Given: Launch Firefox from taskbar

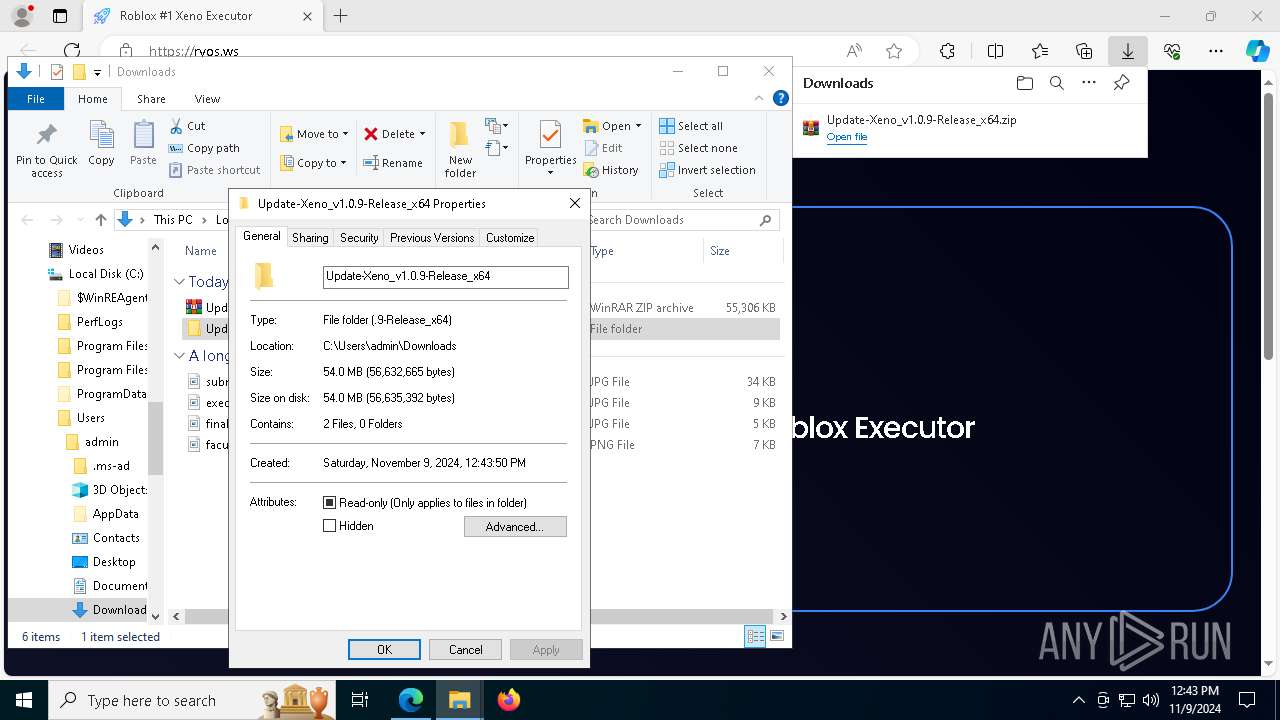Looking at the screenshot, I should click(x=508, y=700).
